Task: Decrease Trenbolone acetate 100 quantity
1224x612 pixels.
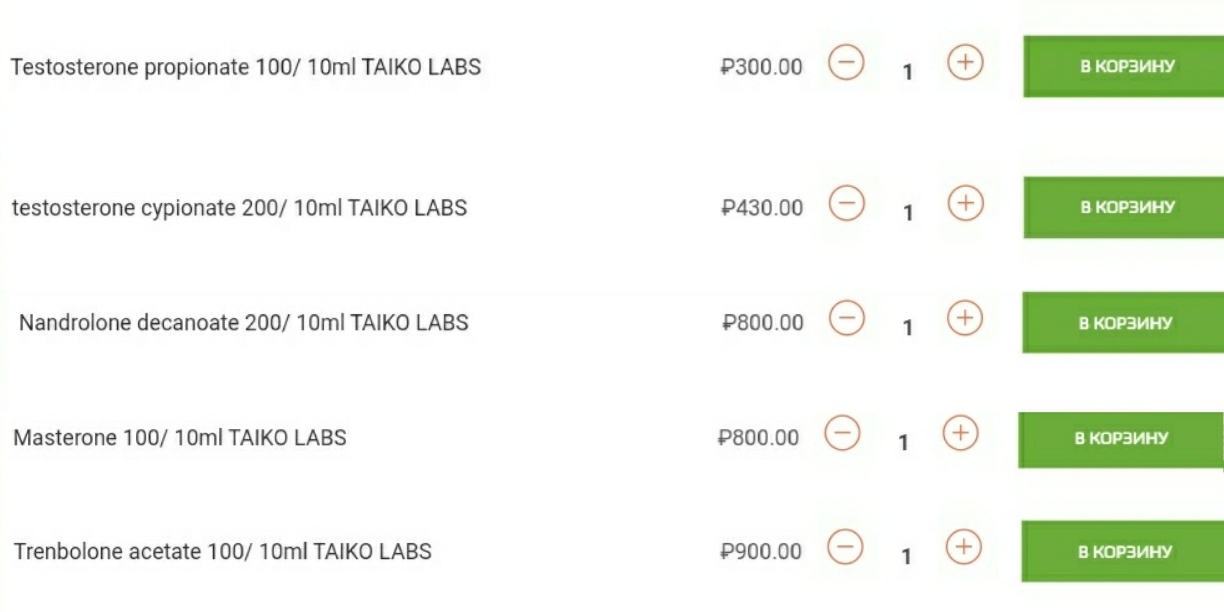Action: coord(846,547)
